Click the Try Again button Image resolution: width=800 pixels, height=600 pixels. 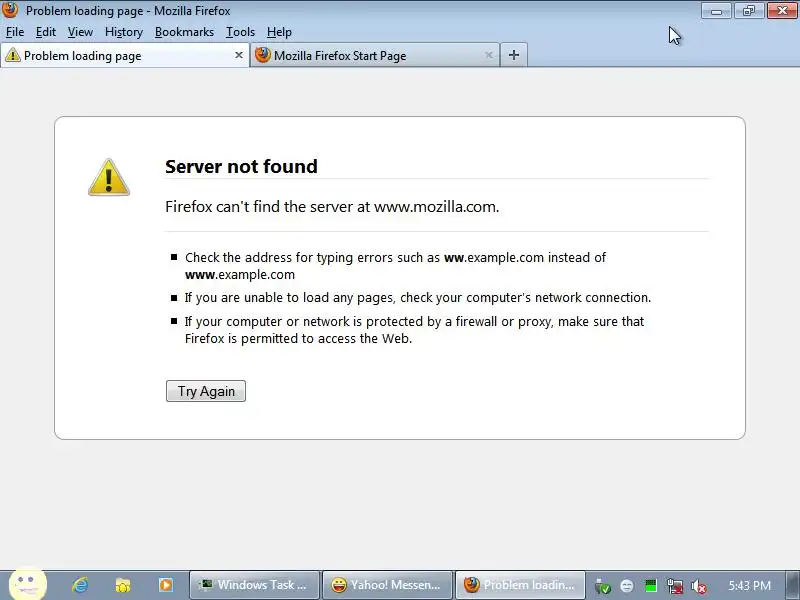(206, 391)
